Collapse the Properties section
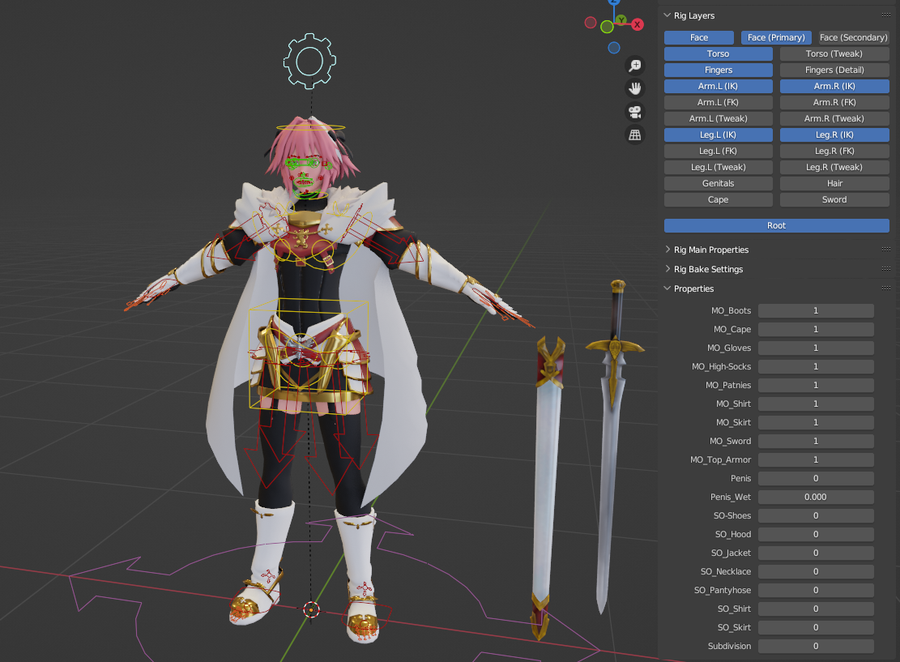 (695, 288)
